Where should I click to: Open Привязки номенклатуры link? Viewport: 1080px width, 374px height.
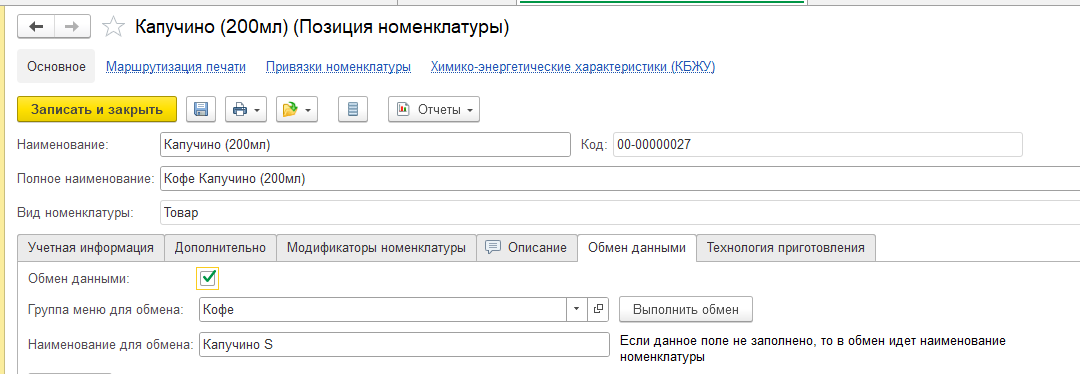coord(338,67)
